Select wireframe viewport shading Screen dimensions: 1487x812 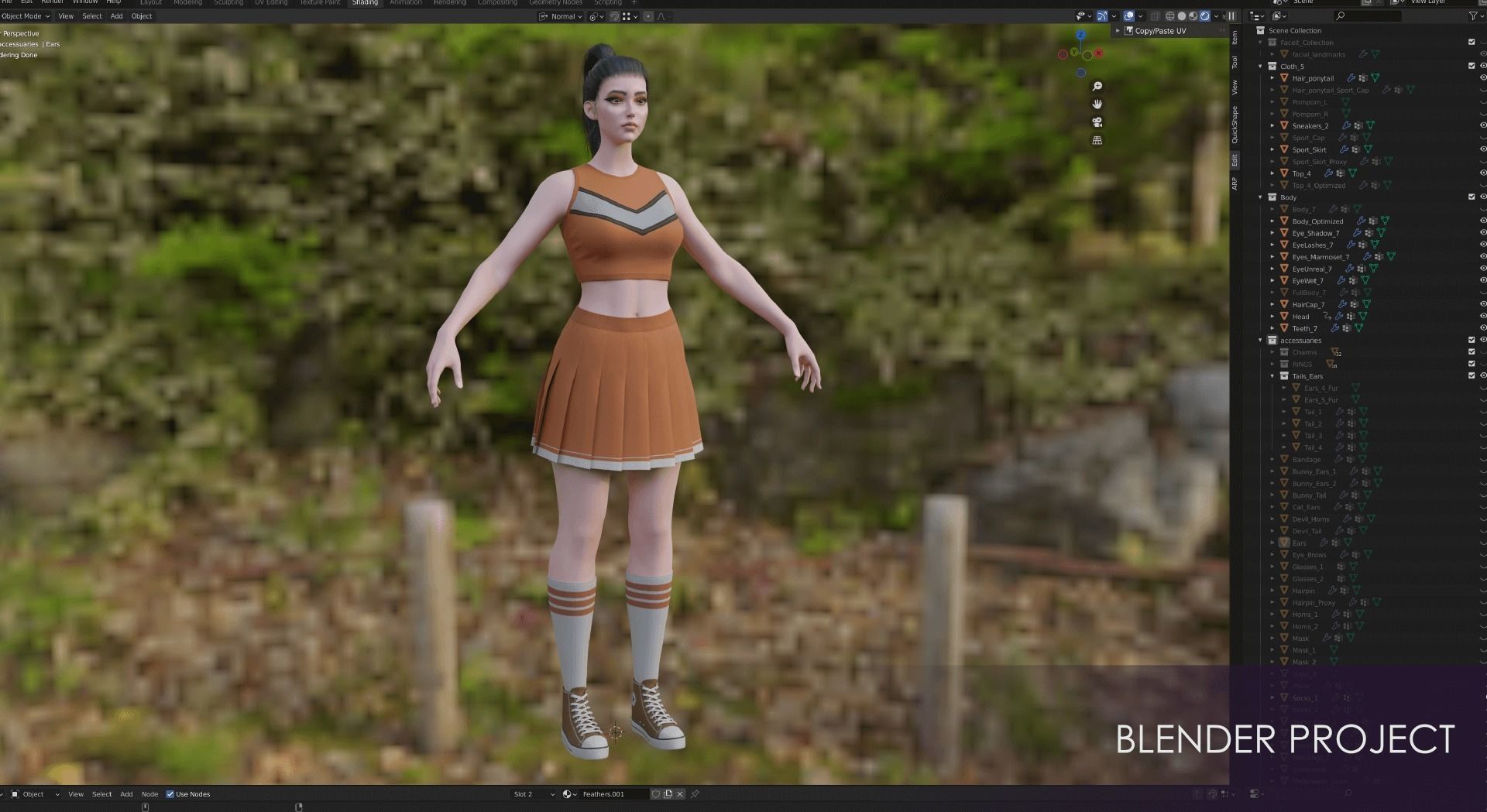pyautogui.click(x=1170, y=16)
